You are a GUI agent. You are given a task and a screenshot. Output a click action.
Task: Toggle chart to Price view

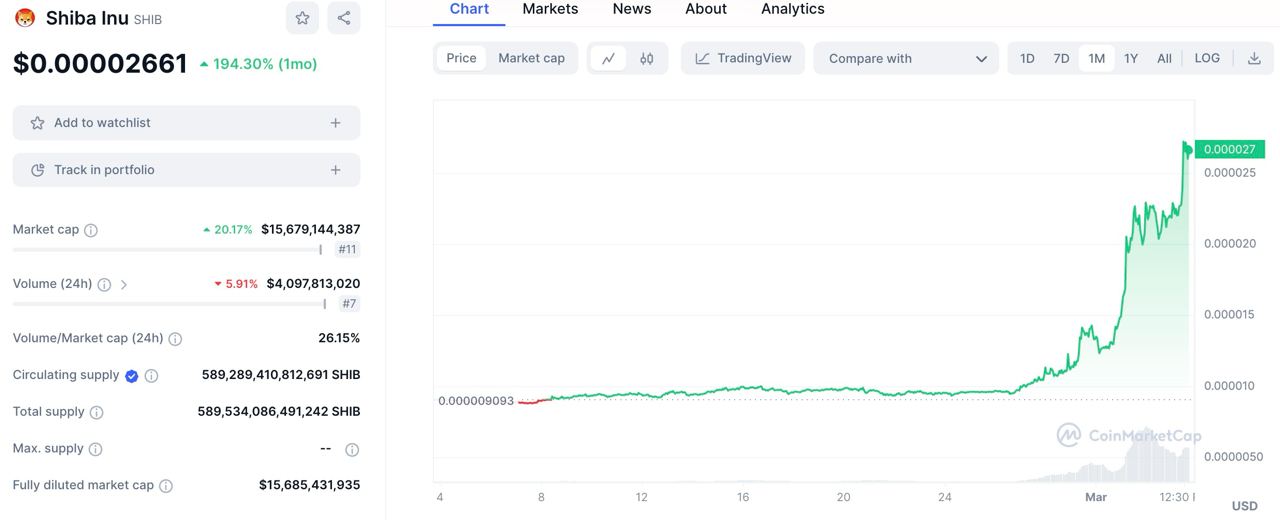461,58
